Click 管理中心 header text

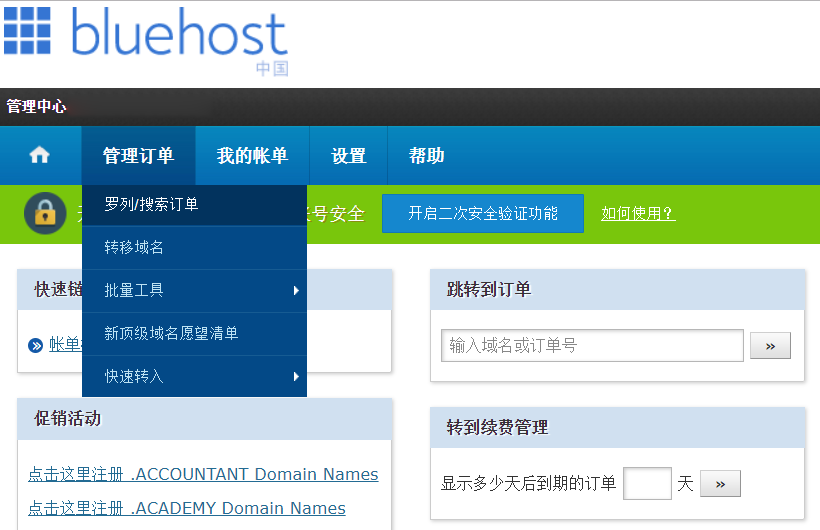[x=36, y=106]
